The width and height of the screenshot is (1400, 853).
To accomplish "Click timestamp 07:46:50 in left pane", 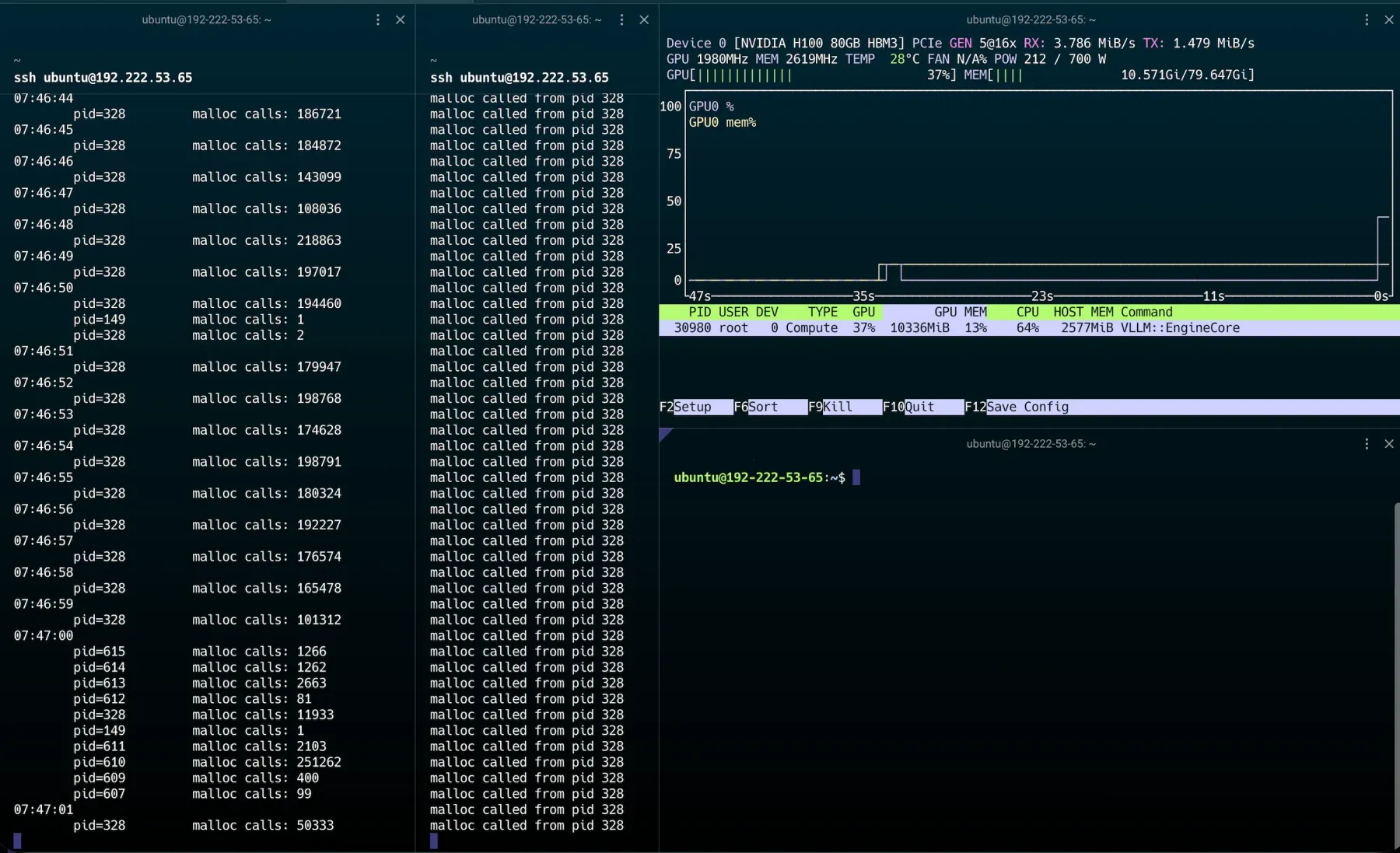I will (x=44, y=288).
